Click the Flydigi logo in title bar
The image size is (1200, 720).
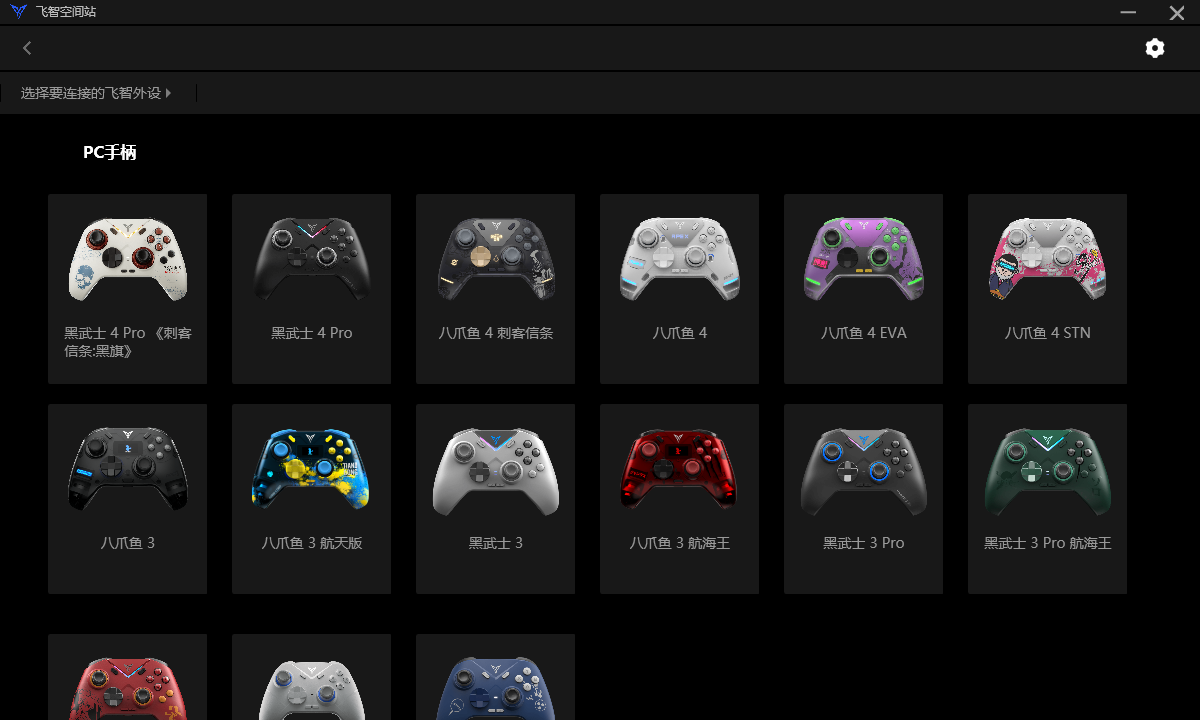(x=18, y=12)
